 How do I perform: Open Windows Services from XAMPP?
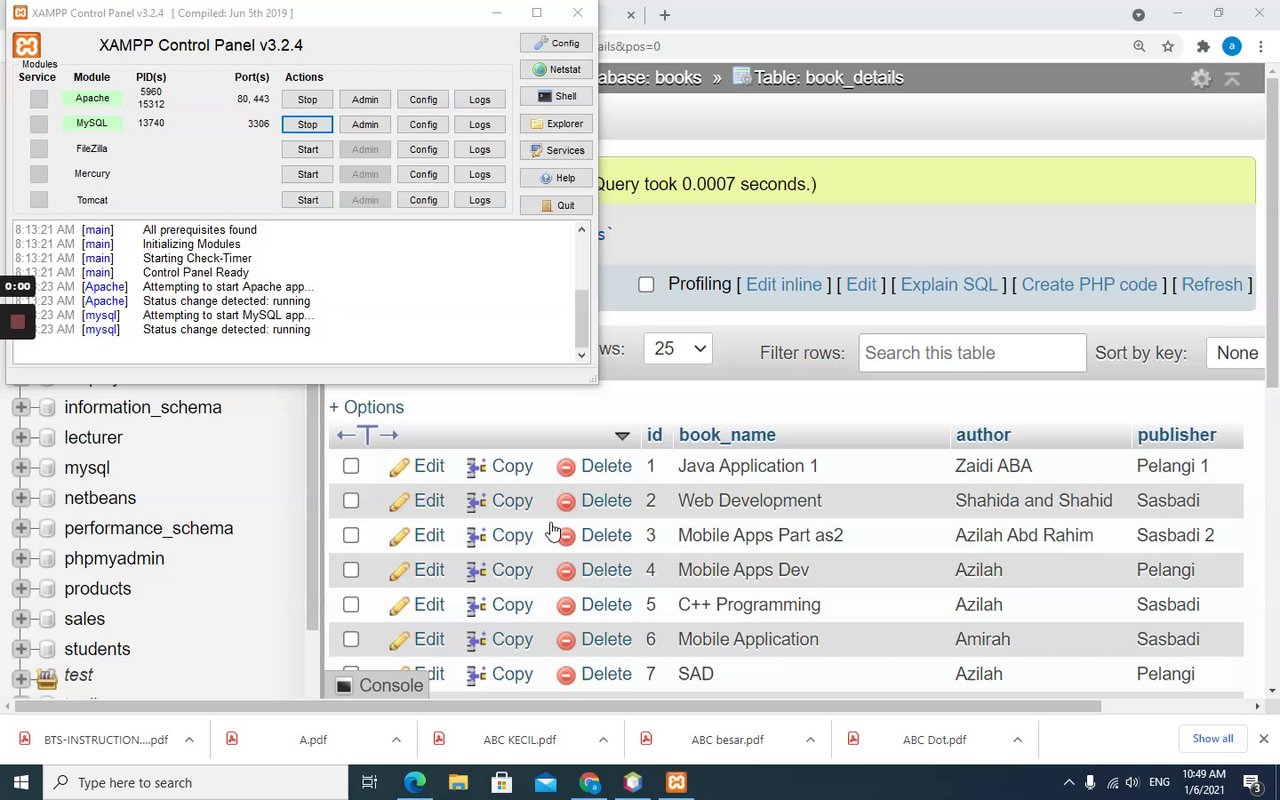556,150
